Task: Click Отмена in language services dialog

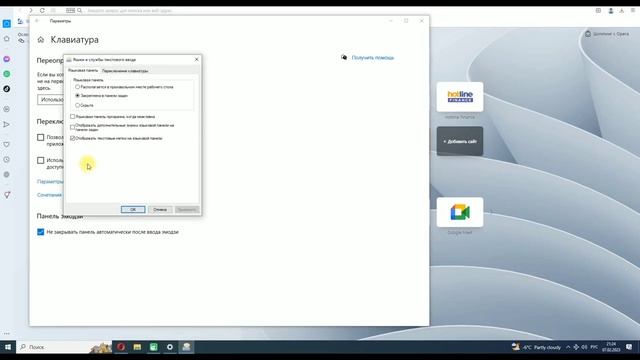Action: pos(160,209)
